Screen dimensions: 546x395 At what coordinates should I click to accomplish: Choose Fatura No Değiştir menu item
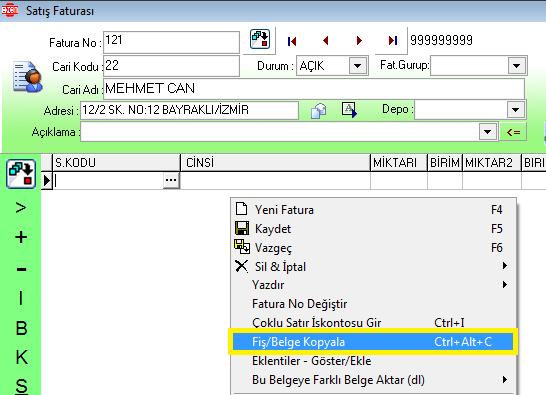(373, 304)
